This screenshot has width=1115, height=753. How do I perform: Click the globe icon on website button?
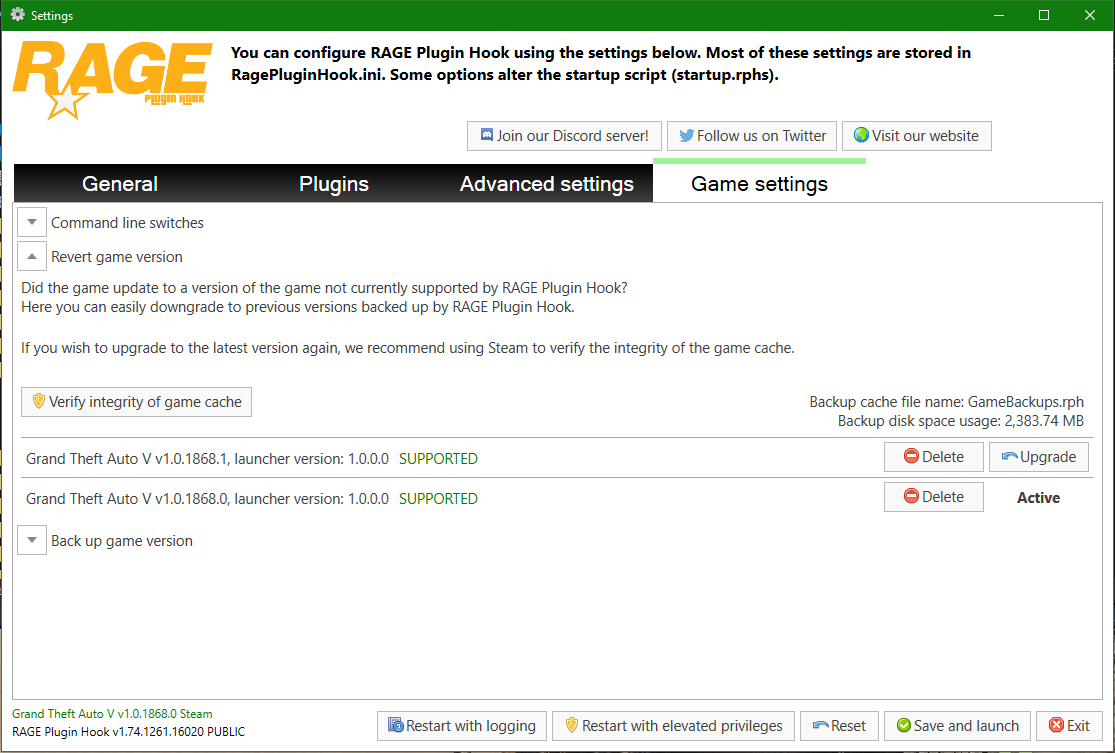(861, 135)
